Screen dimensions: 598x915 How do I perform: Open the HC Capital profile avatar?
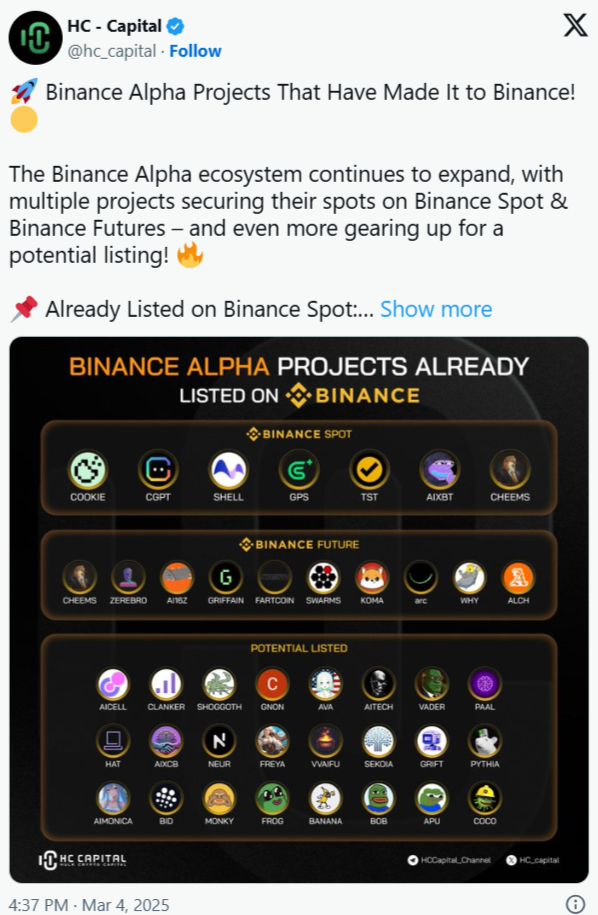pyautogui.click(x=36, y=38)
